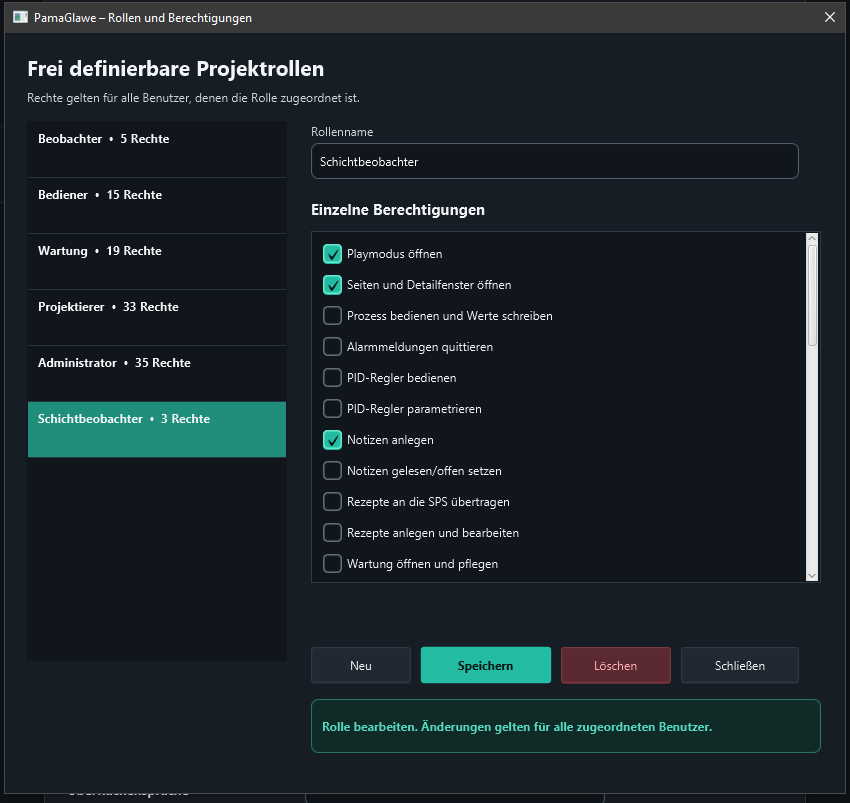Check Notizen gelesen/offen setzen
The width and height of the screenshot is (850, 803).
(332, 471)
